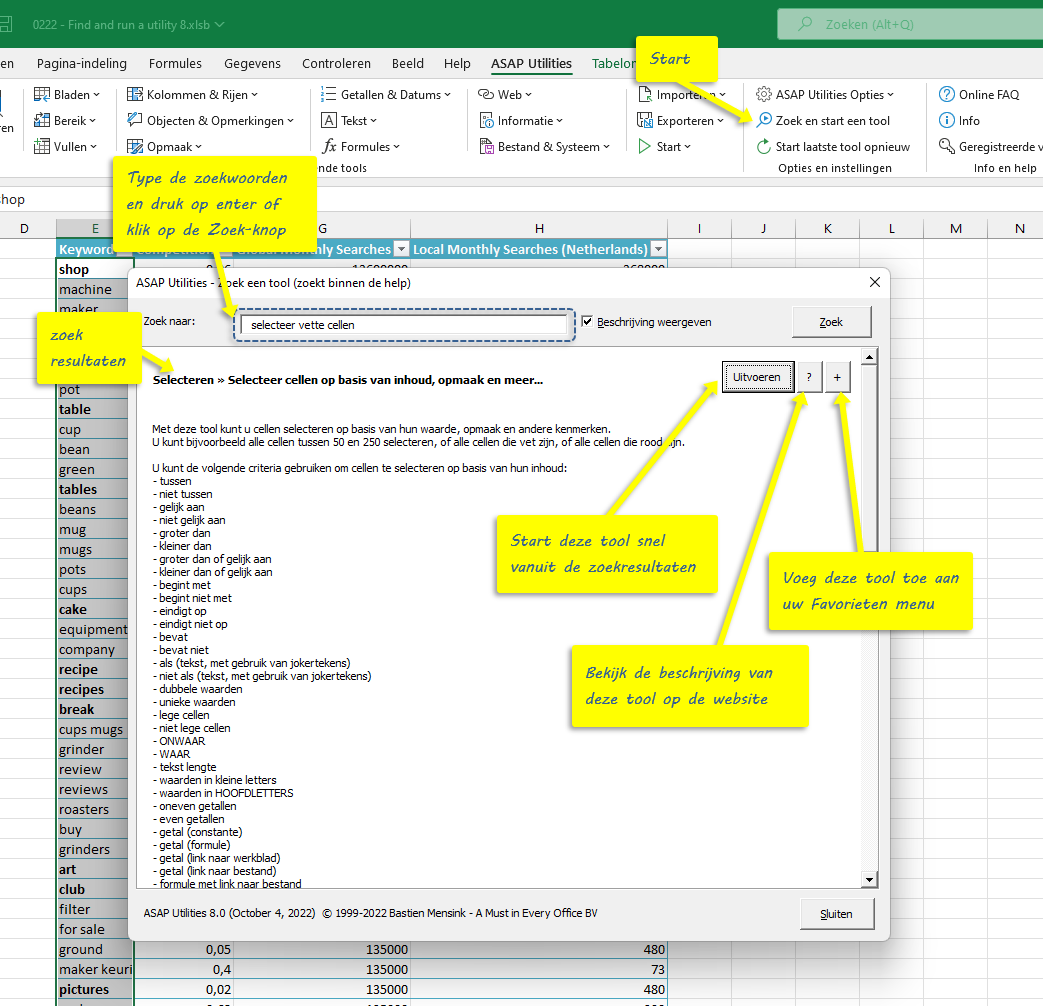Click the Informatie icon
The width and height of the screenshot is (1043, 1006).
pyautogui.click(x=486, y=120)
